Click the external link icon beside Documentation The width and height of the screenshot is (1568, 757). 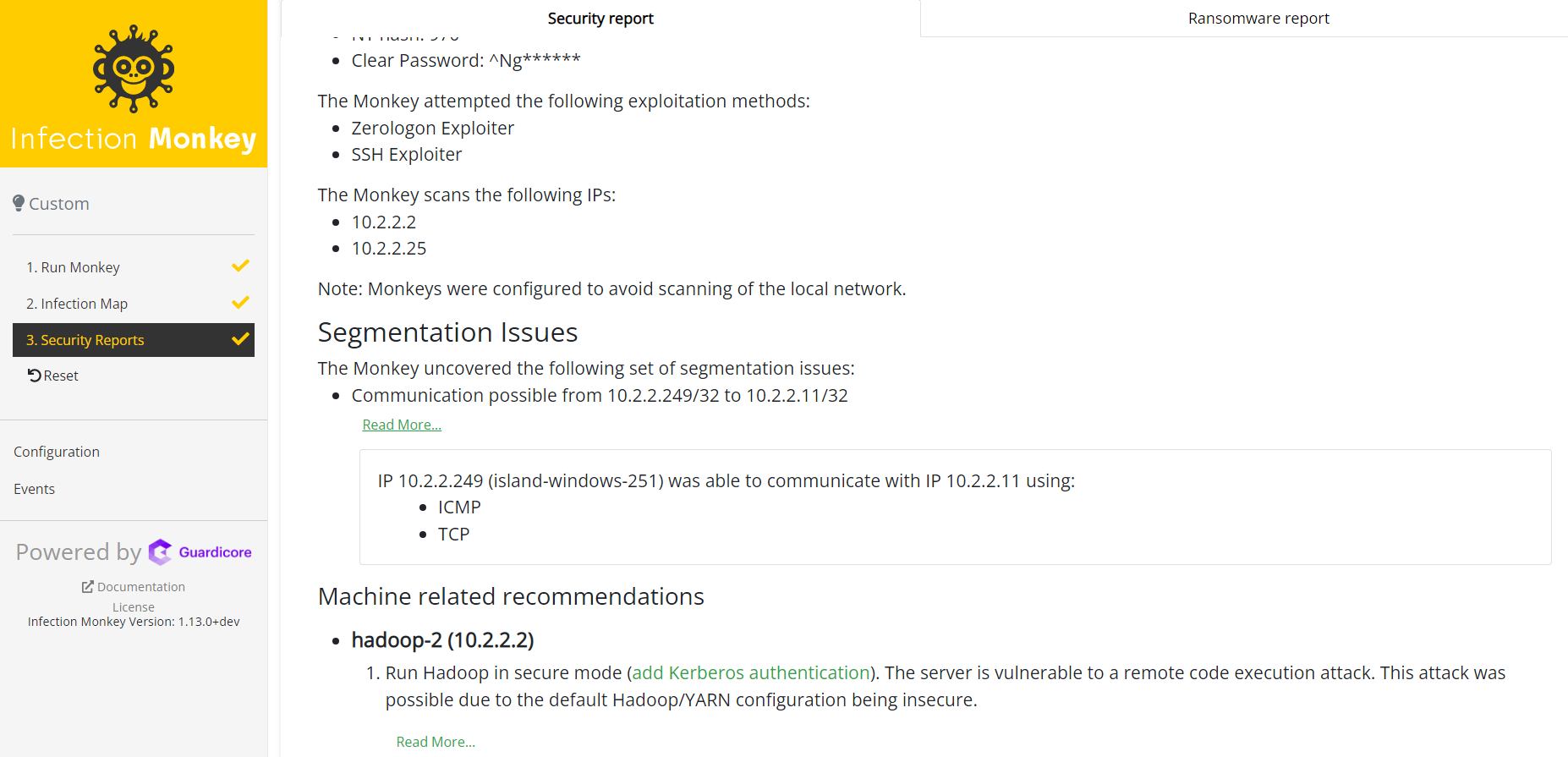(87, 586)
